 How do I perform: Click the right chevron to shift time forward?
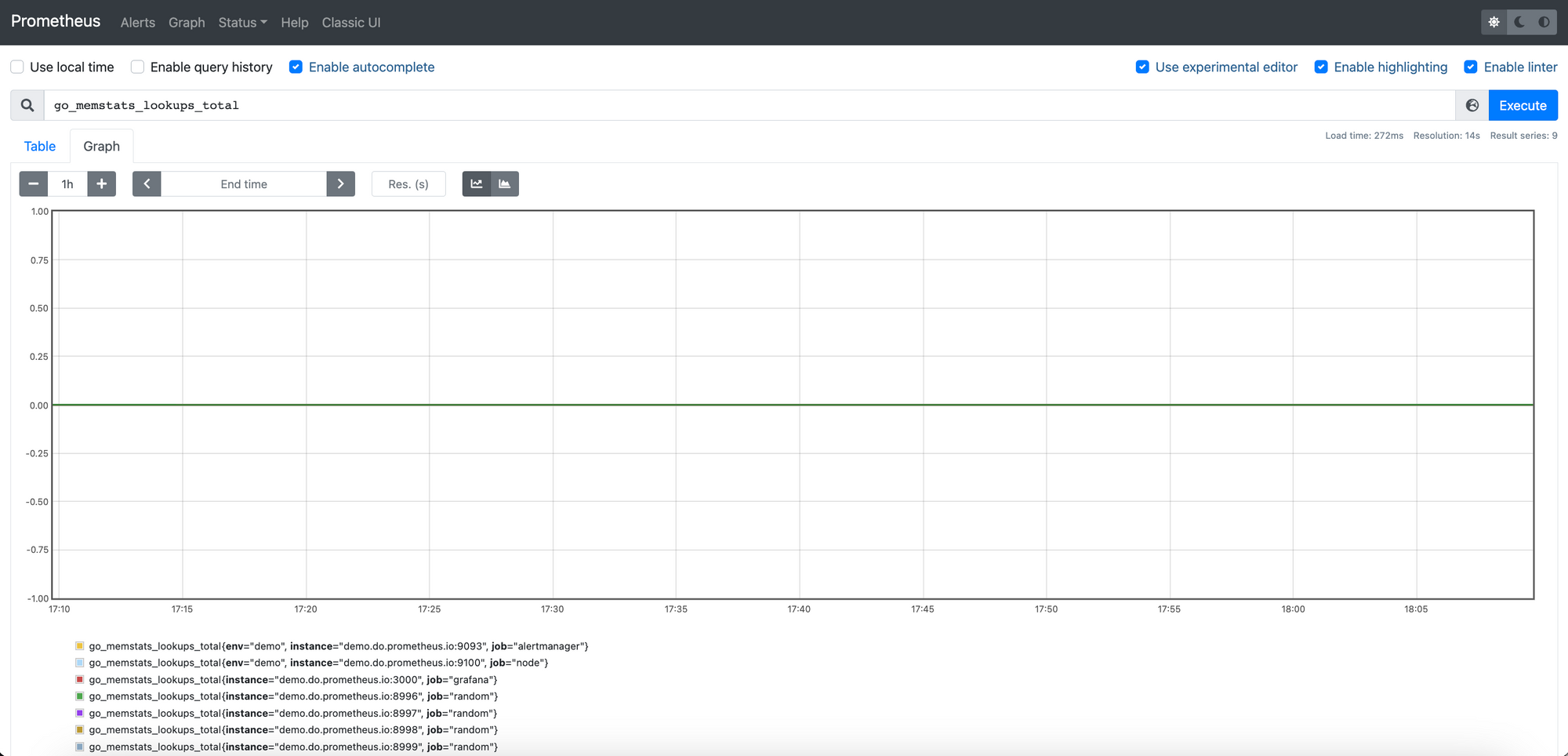[340, 184]
